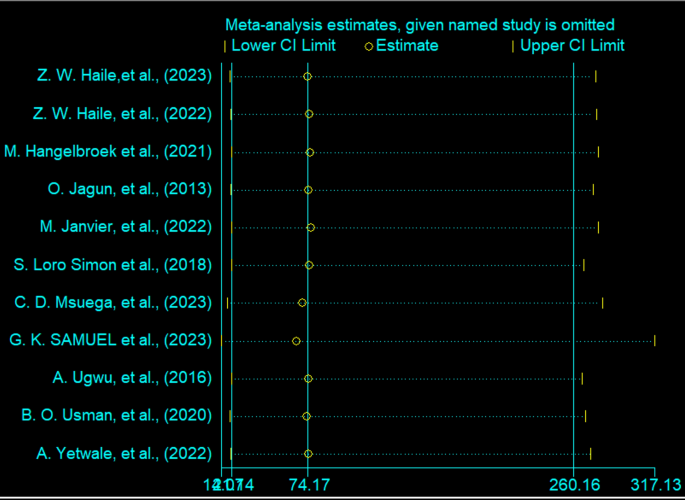Image resolution: width=685 pixels, height=500 pixels.
Task: Click the upper CI tick for Z. W. Haile 2023 row
Action: (595, 76)
